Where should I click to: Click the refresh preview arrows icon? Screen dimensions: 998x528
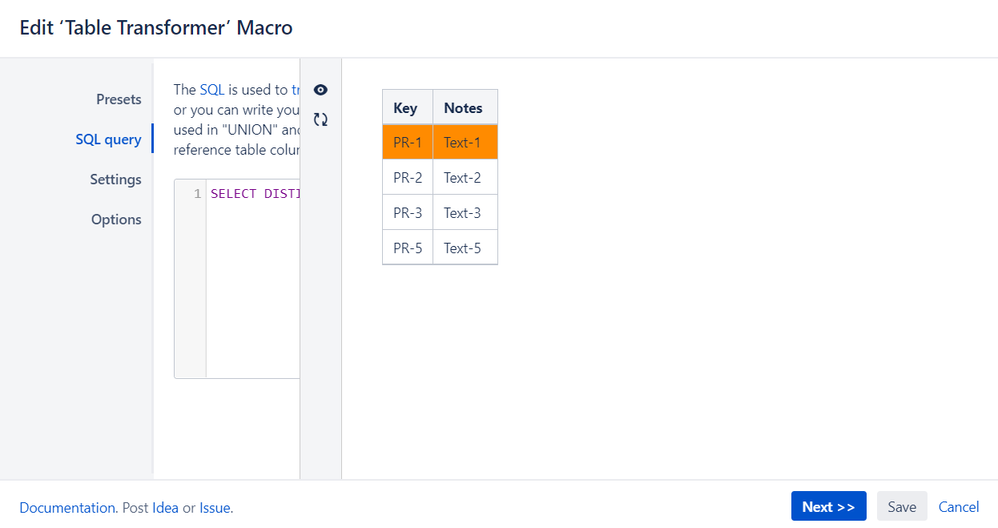321,119
